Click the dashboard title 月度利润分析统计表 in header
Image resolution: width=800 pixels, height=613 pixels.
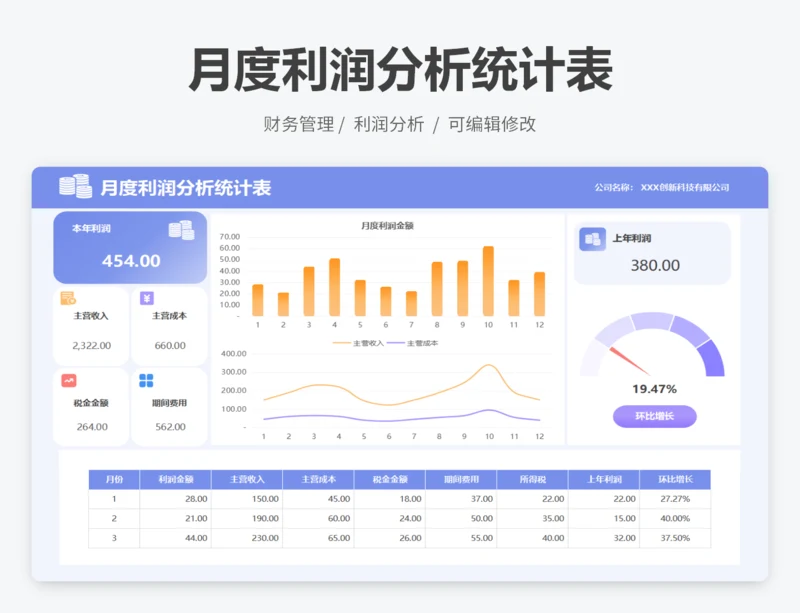click(x=186, y=188)
